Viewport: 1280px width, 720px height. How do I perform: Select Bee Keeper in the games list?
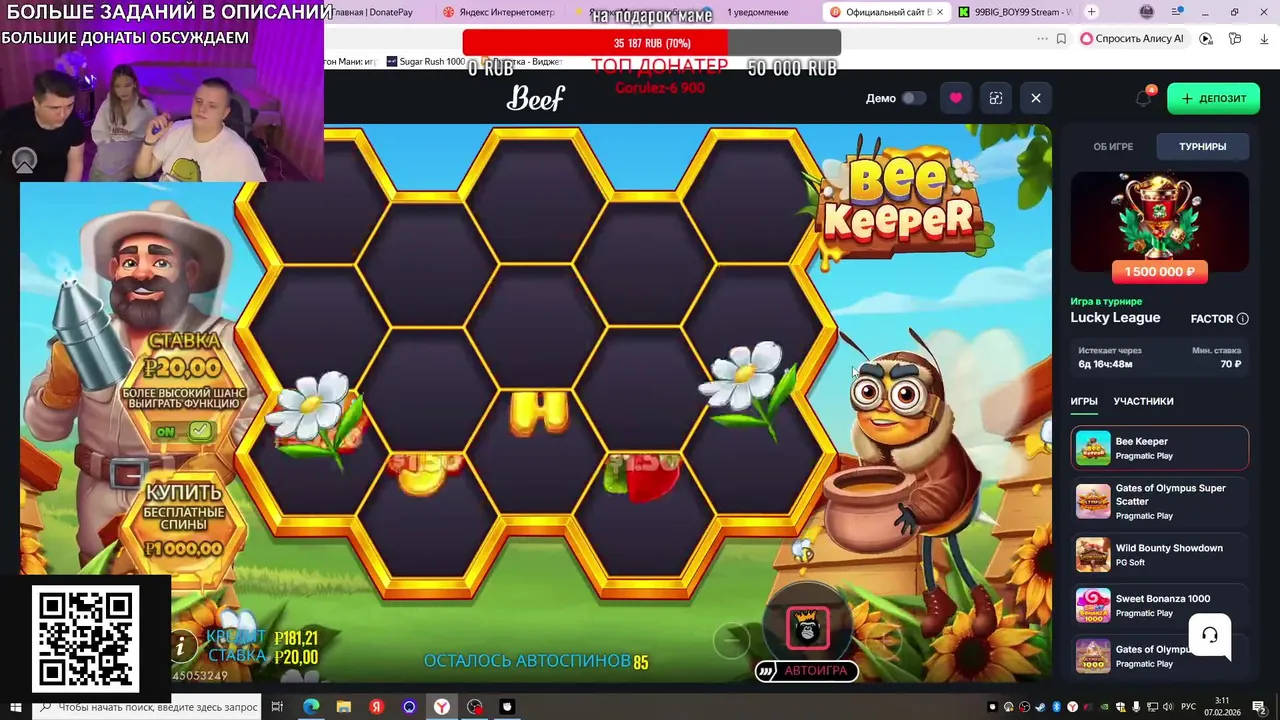click(1160, 448)
